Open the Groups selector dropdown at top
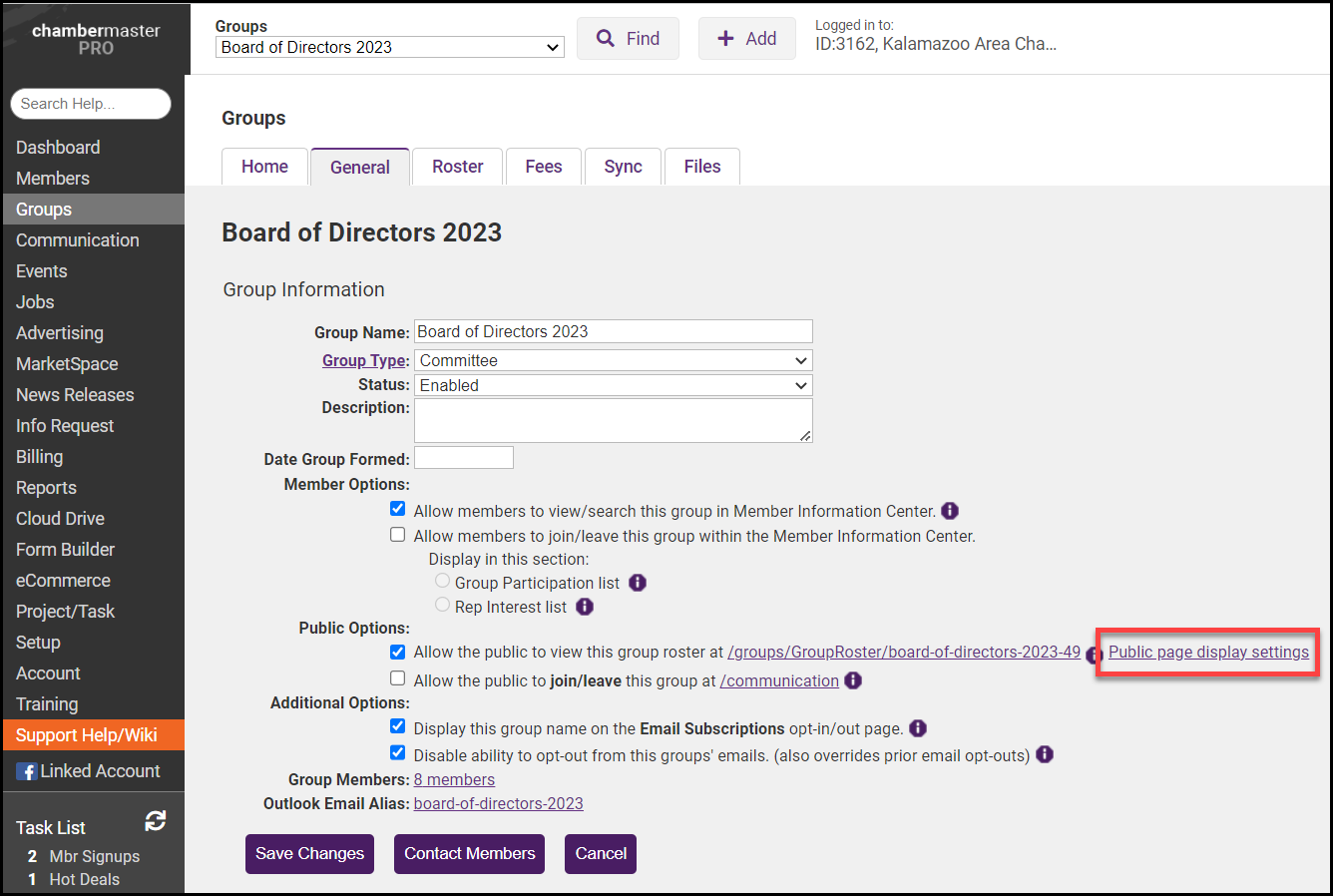The height and width of the screenshot is (896, 1333). coord(389,47)
